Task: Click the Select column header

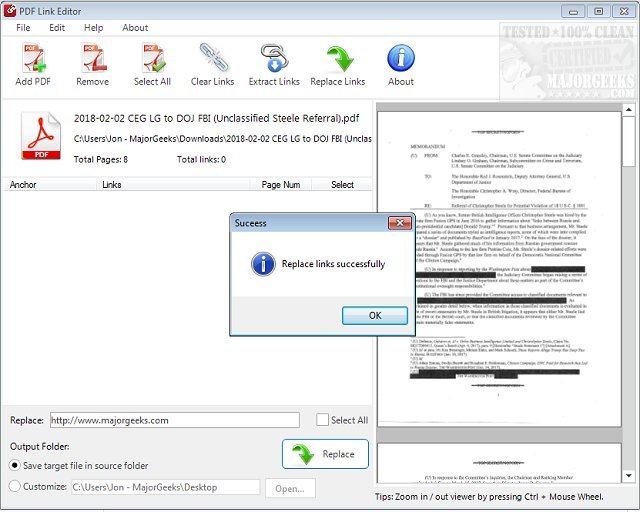Action: [x=342, y=185]
